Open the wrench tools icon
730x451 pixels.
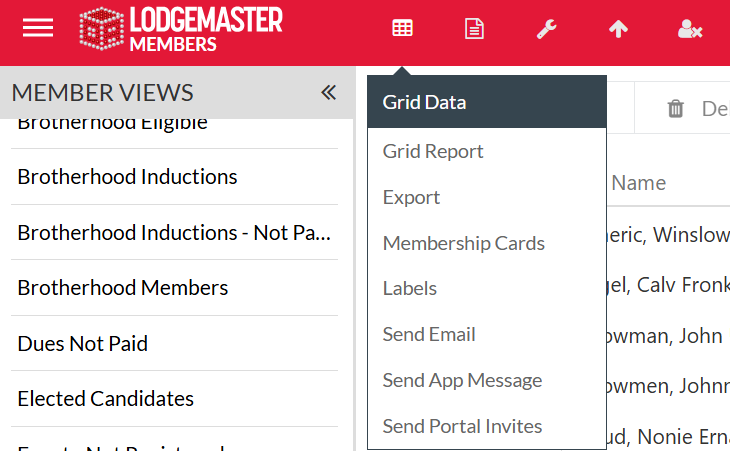[x=546, y=29]
